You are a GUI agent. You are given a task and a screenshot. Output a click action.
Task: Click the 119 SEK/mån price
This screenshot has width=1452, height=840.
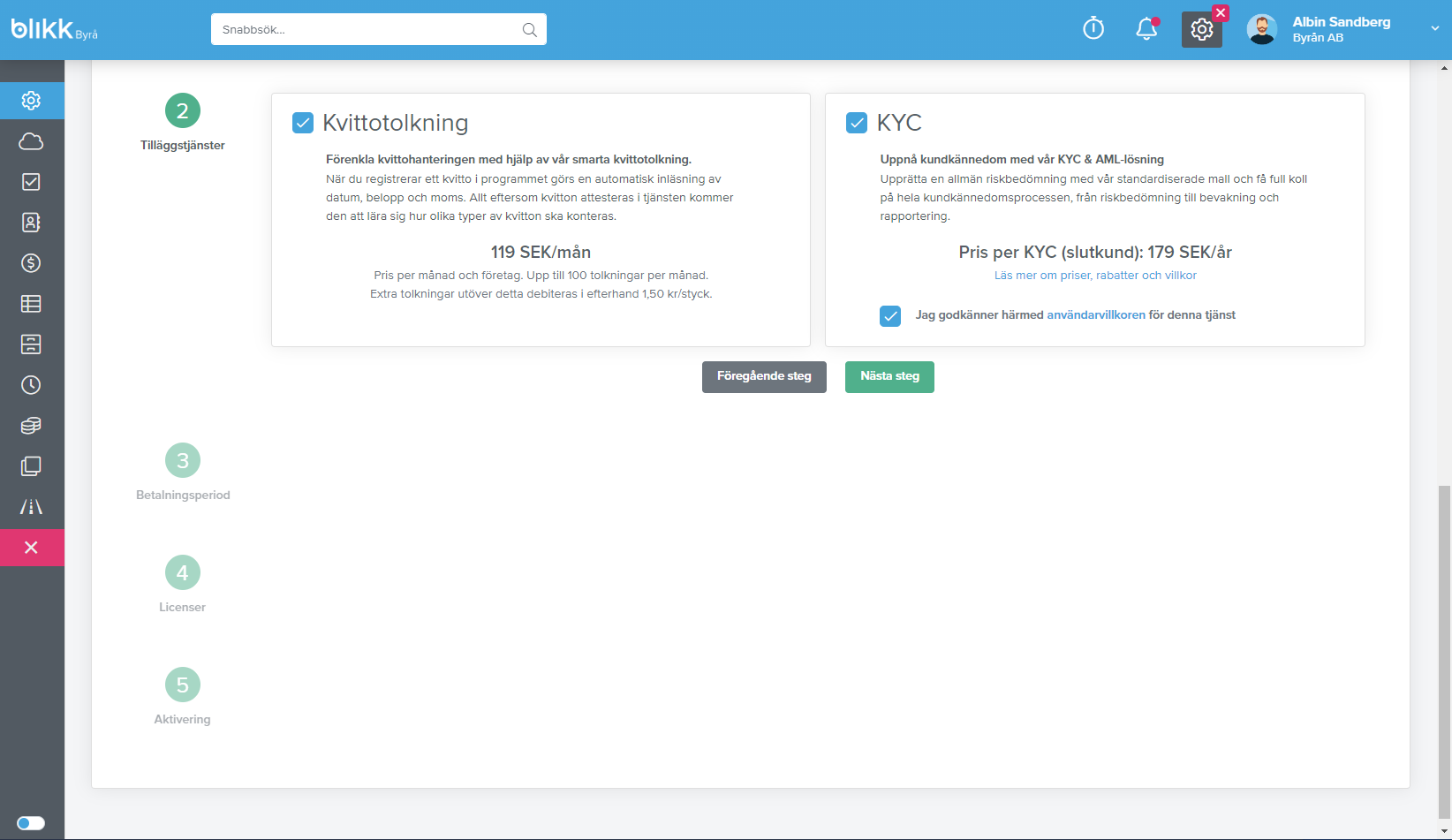[x=541, y=253]
